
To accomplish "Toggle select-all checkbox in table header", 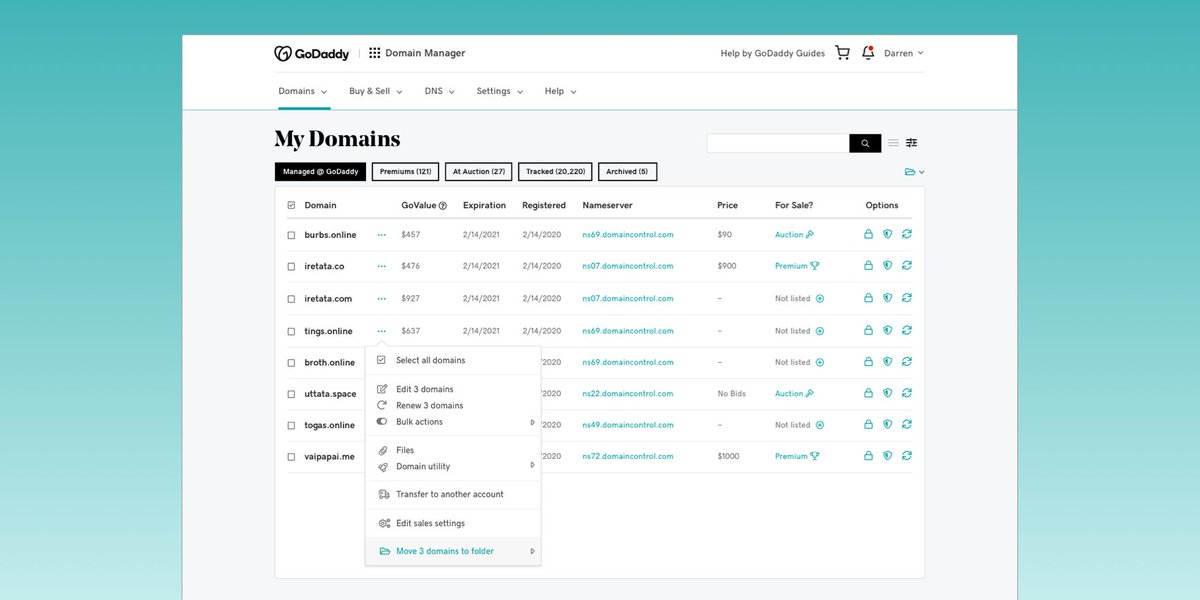I will pos(291,205).
